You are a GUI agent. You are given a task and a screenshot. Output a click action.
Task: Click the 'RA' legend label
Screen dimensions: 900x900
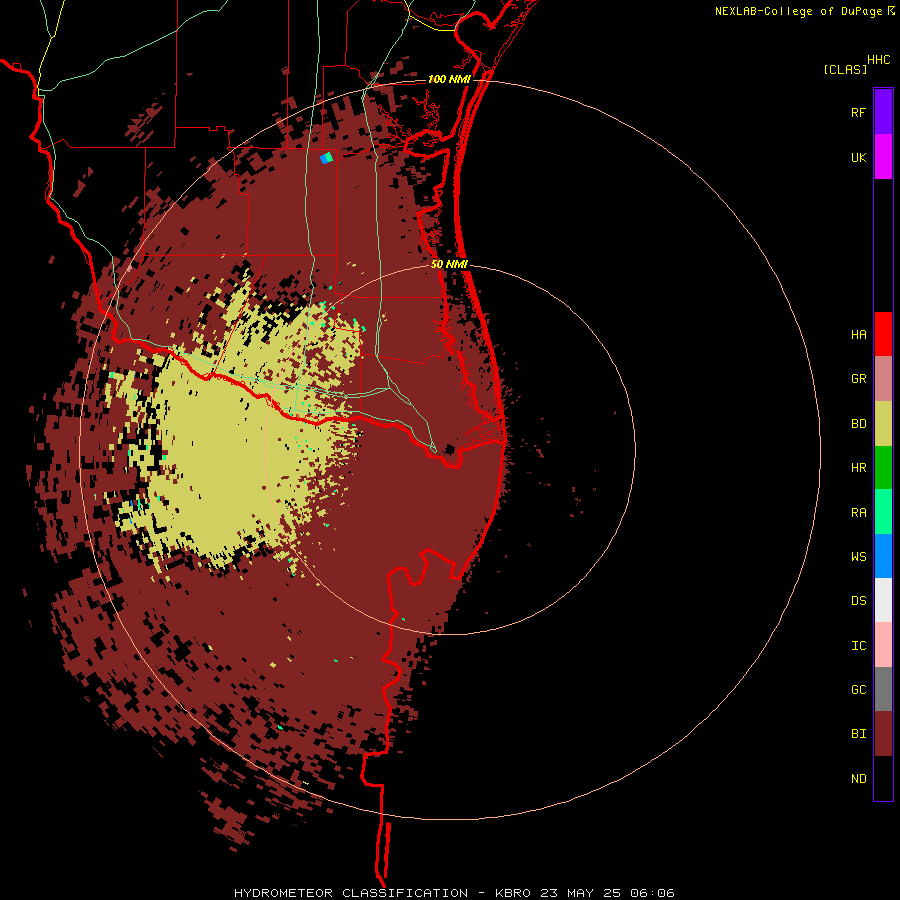pos(858,512)
